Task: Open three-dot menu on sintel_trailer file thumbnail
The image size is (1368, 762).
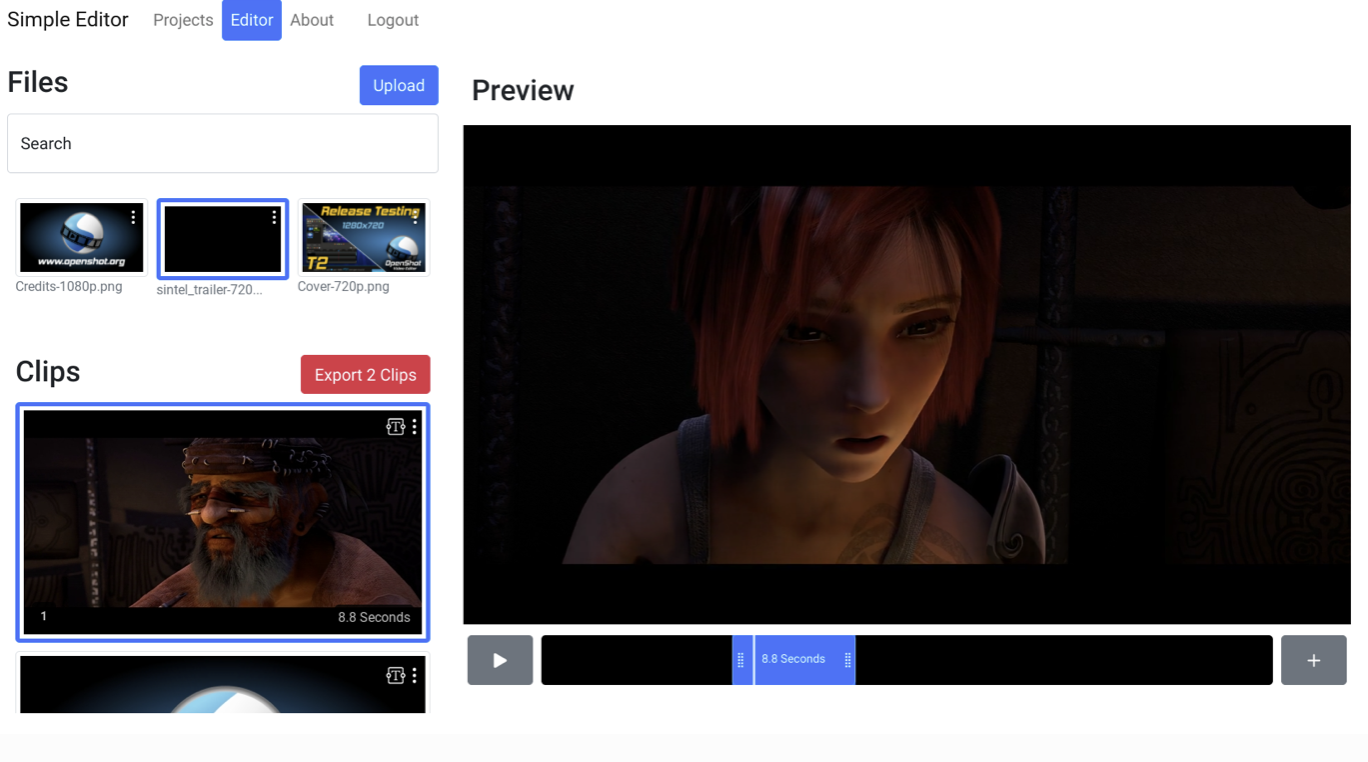Action: 274,217
